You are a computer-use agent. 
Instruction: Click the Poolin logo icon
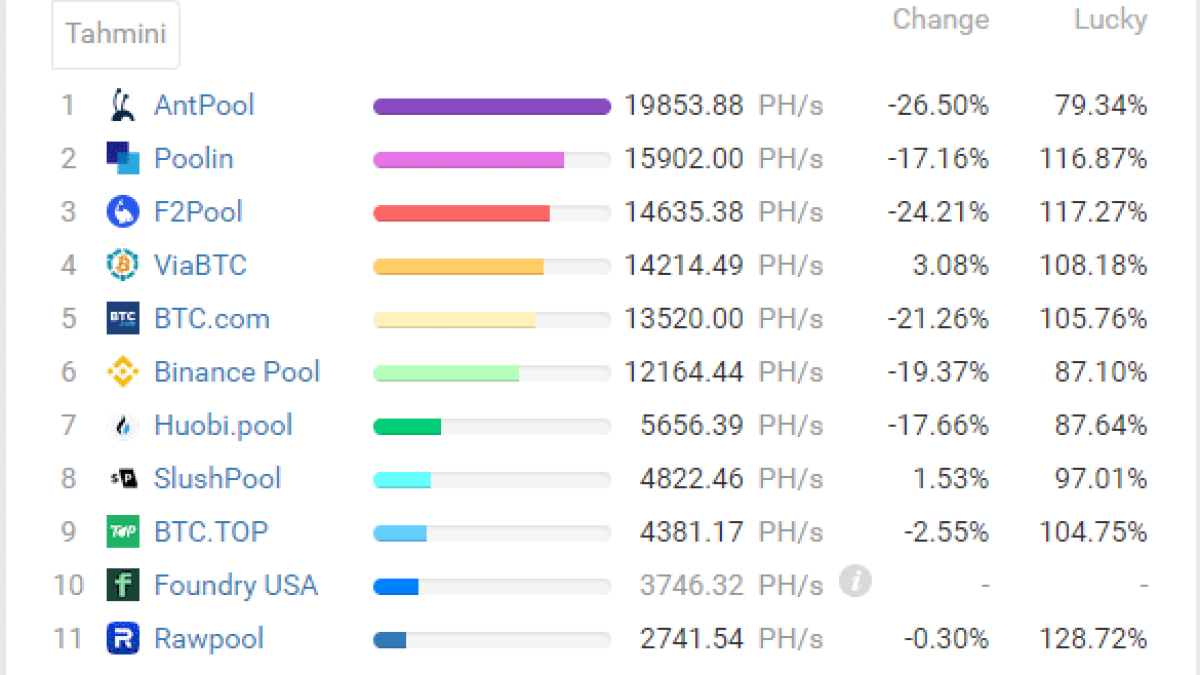(122, 158)
